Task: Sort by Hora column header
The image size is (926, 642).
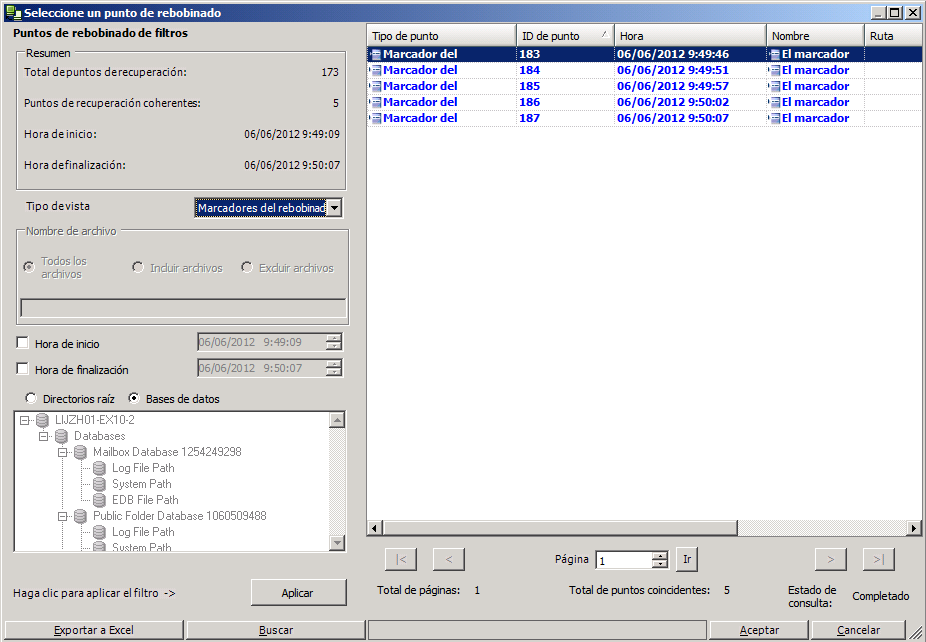Action: 689,36
